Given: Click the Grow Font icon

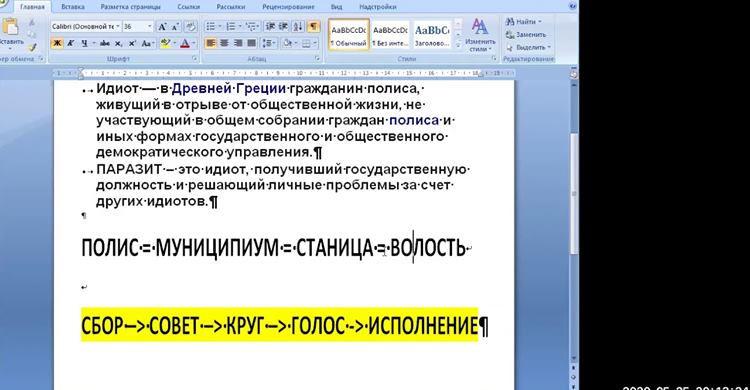Looking at the screenshot, I should (x=162, y=27).
